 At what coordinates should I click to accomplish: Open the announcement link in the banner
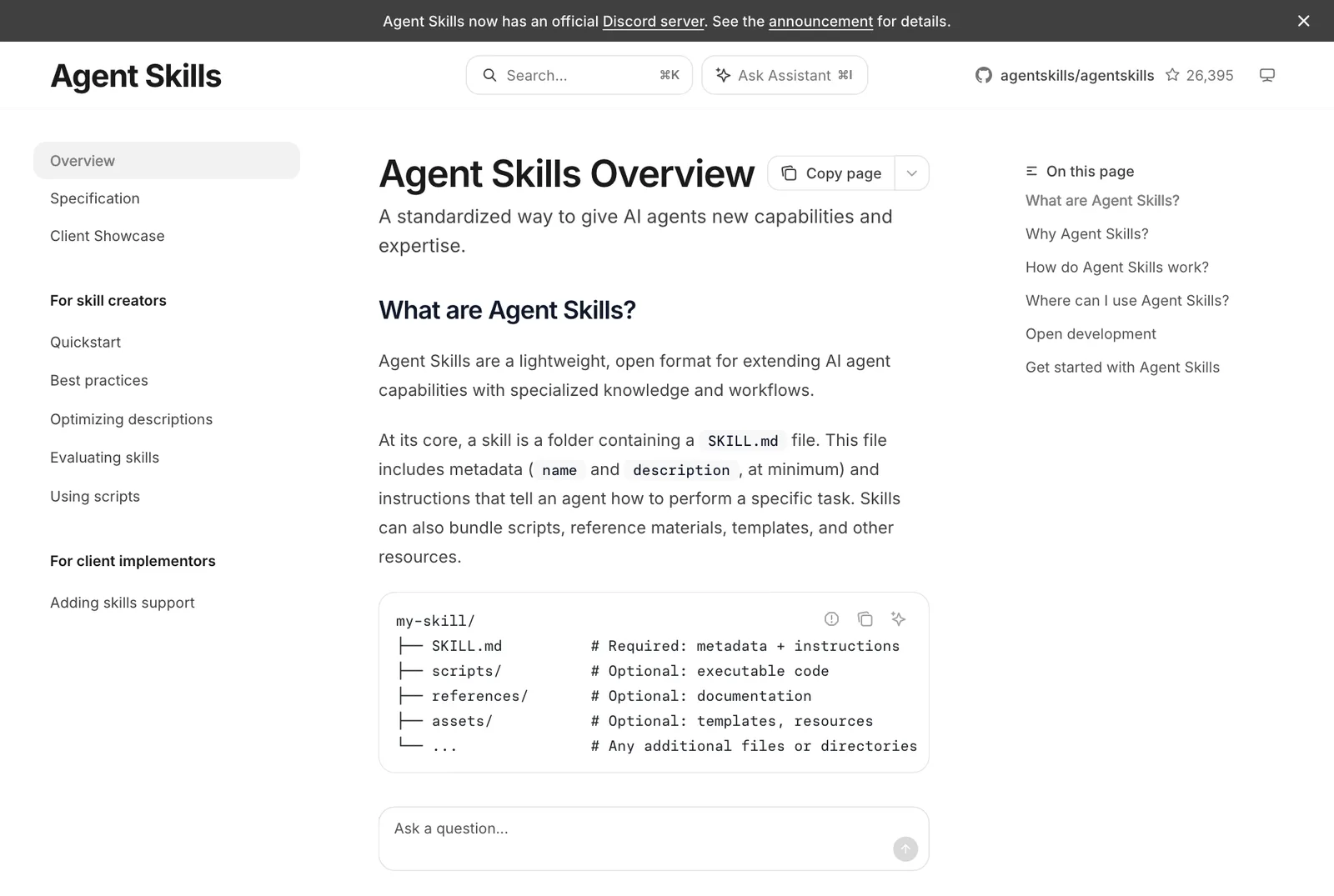click(x=820, y=21)
